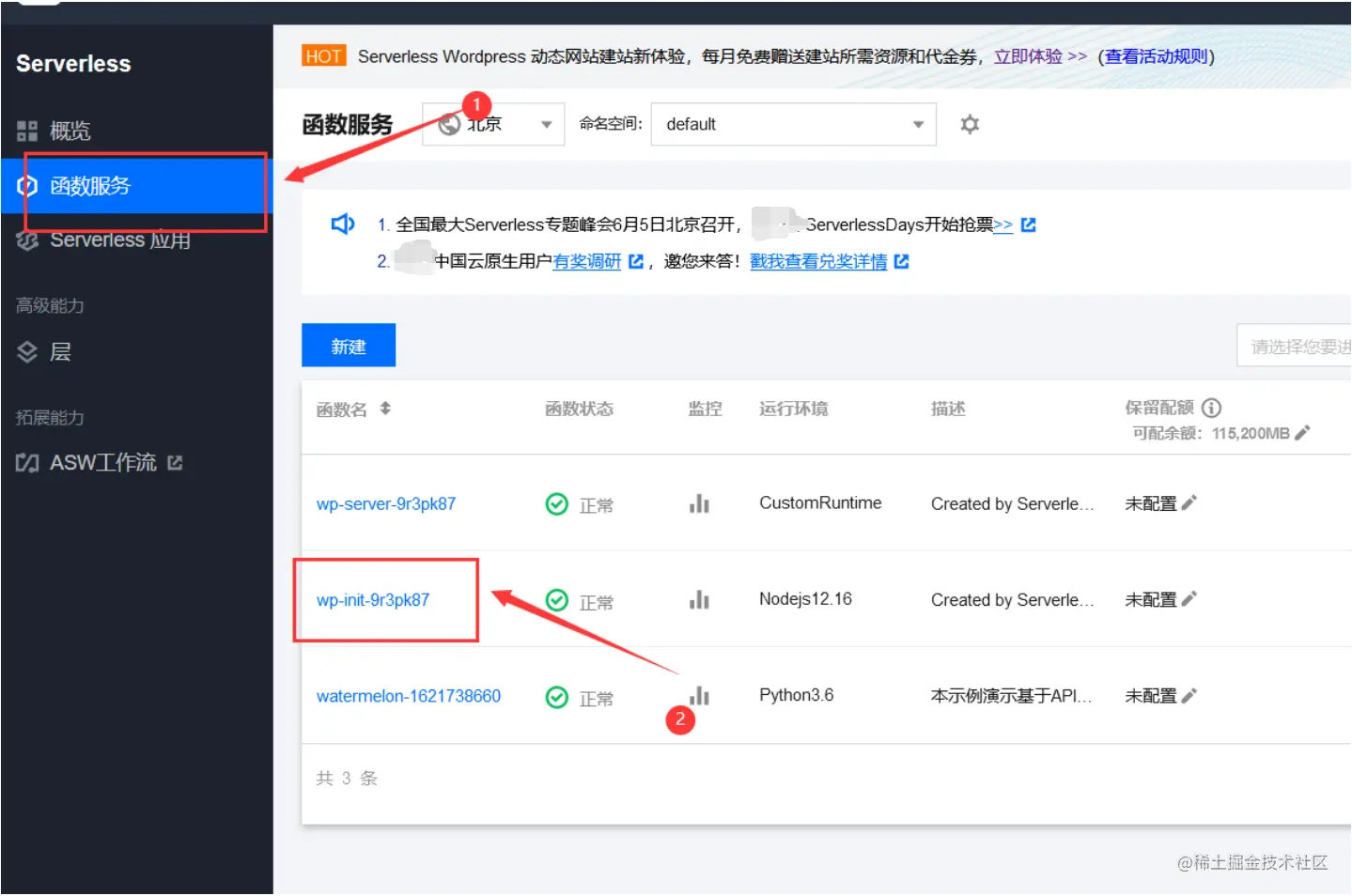The width and height of the screenshot is (1352, 896).
Task: Open the region dropdown showing 北京
Action: tap(493, 124)
